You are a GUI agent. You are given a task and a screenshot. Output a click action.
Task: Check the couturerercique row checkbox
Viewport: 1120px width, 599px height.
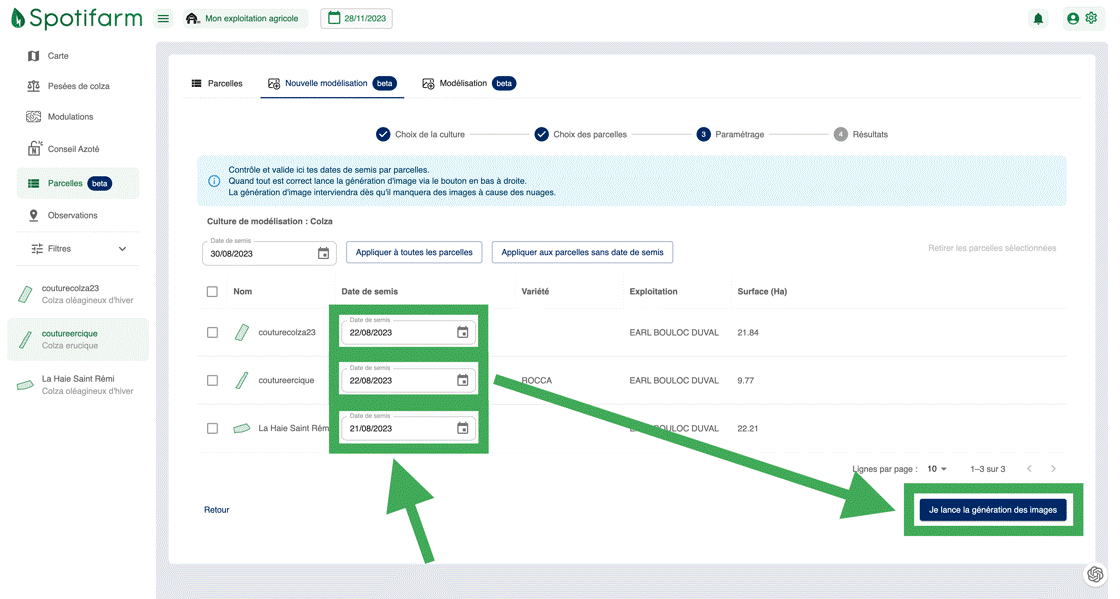coord(212,380)
